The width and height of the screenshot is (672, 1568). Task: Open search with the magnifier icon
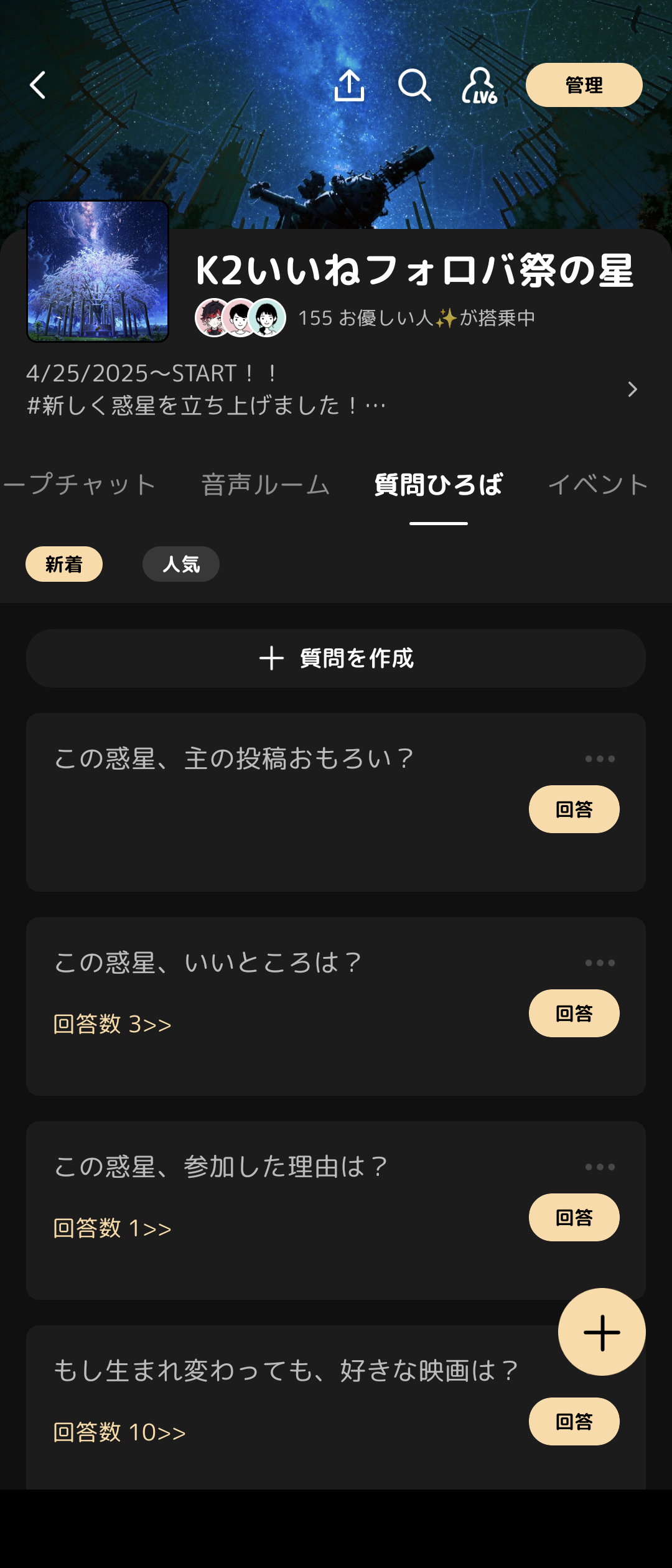[414, 85]
